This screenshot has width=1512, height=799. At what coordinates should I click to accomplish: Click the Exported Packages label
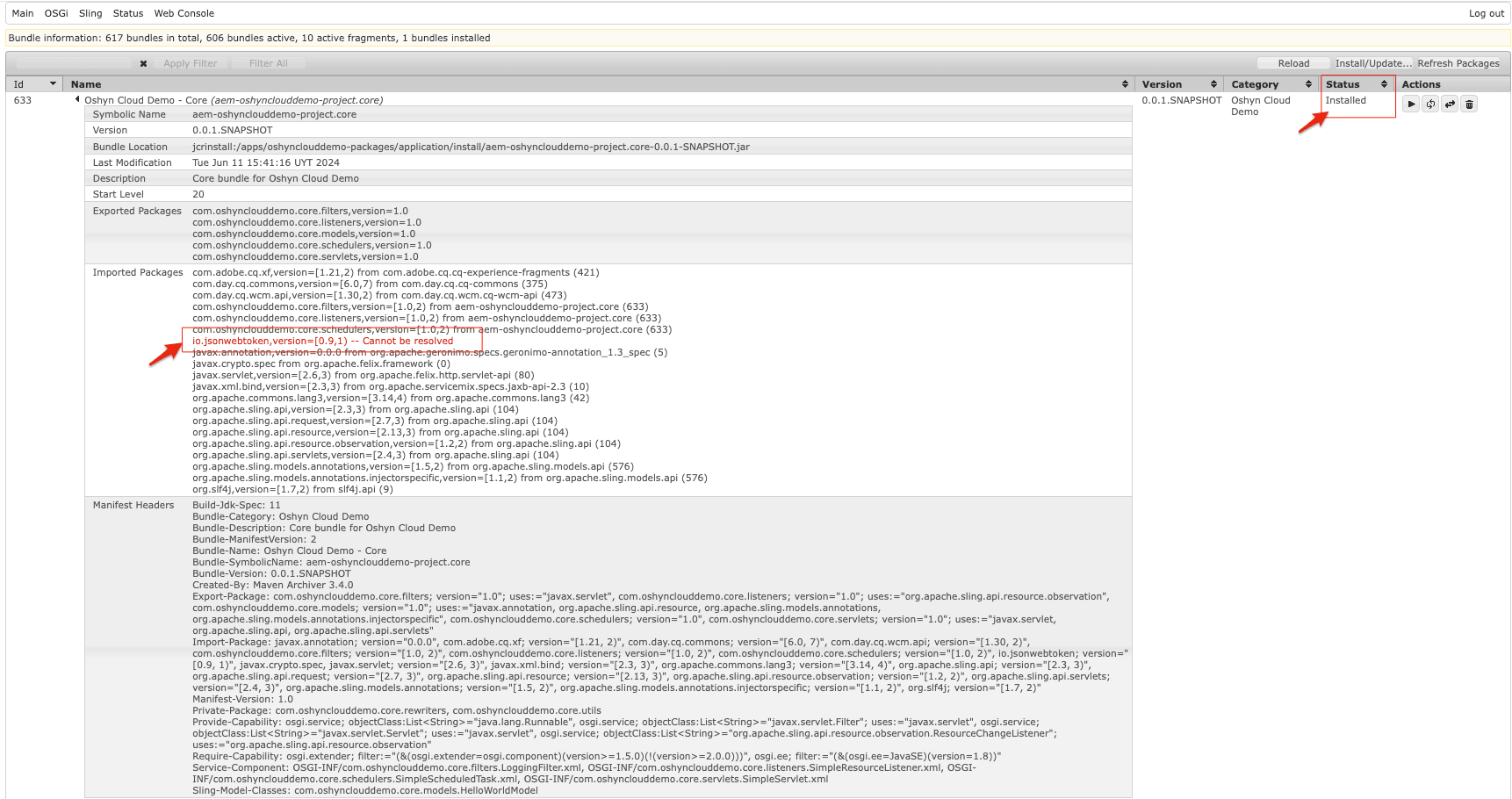137,211
